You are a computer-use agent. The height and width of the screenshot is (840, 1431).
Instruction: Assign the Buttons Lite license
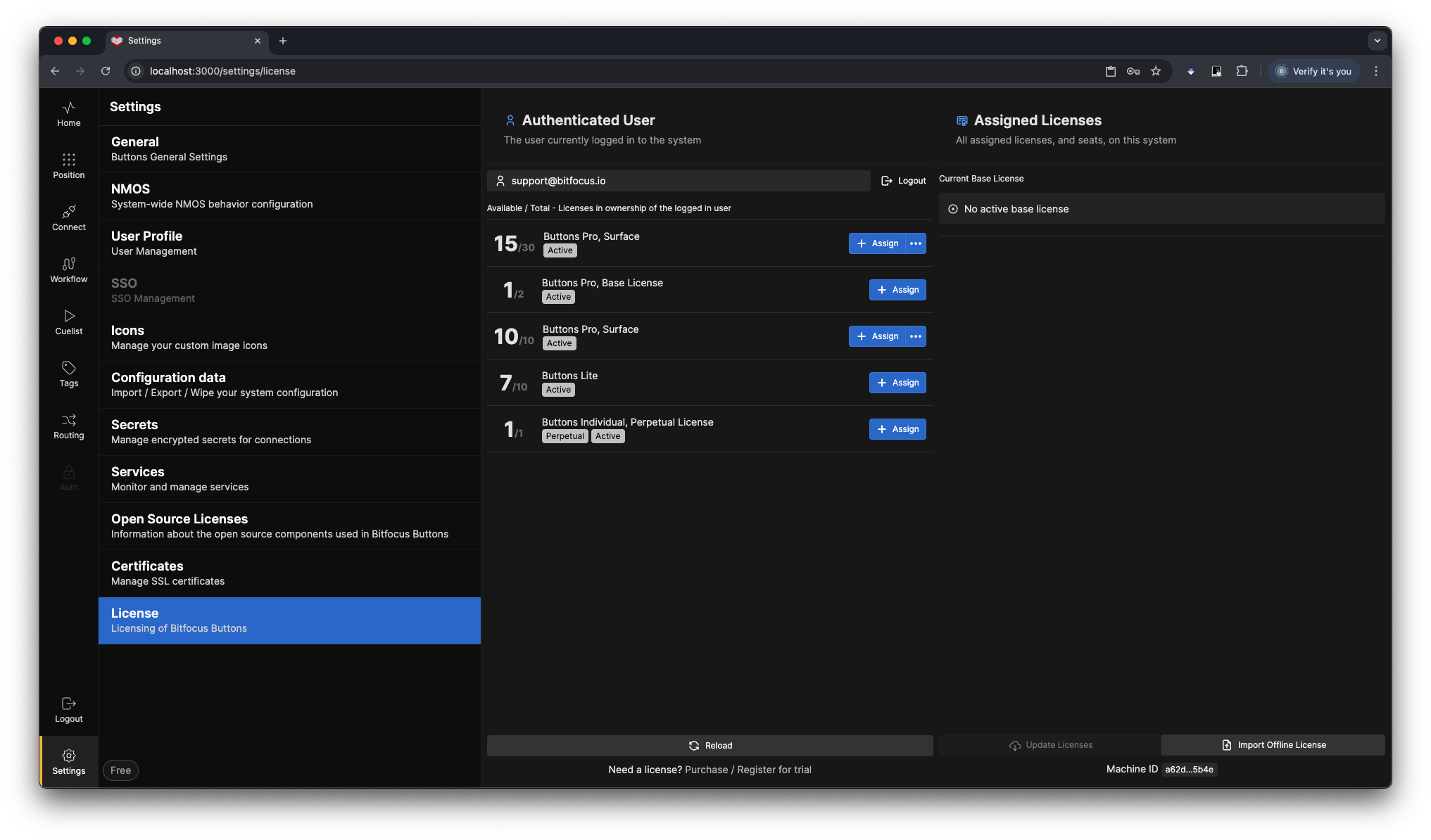(x=897, y=383)
